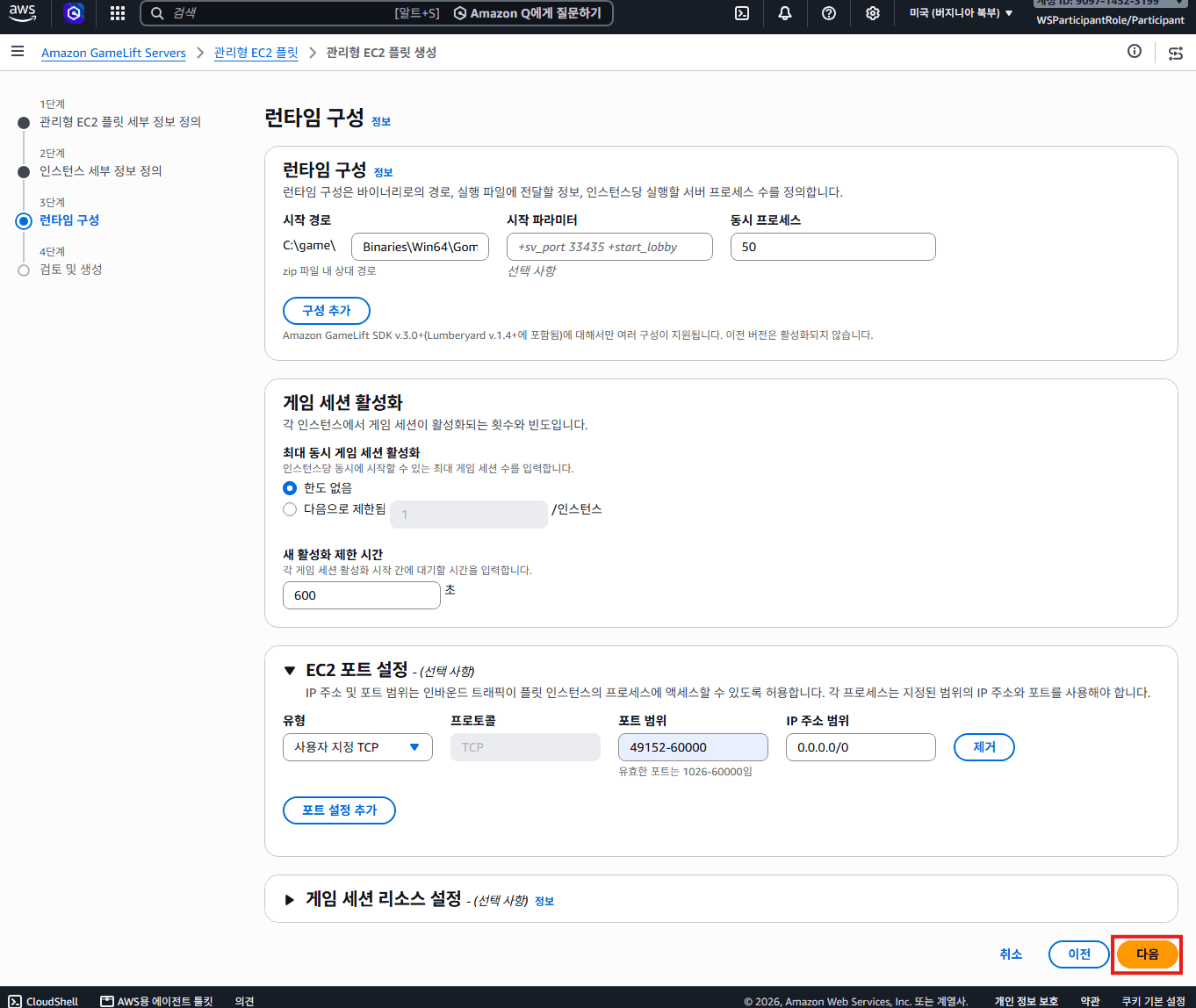The width and height of the screenshot is (1196, 1008).
Task: Click the 시작 경로 input field
Action: tap(420, 247)
